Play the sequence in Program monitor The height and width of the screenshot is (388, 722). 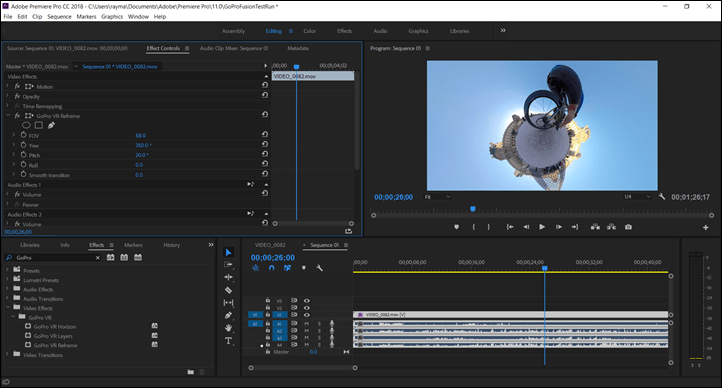(542, 227)
